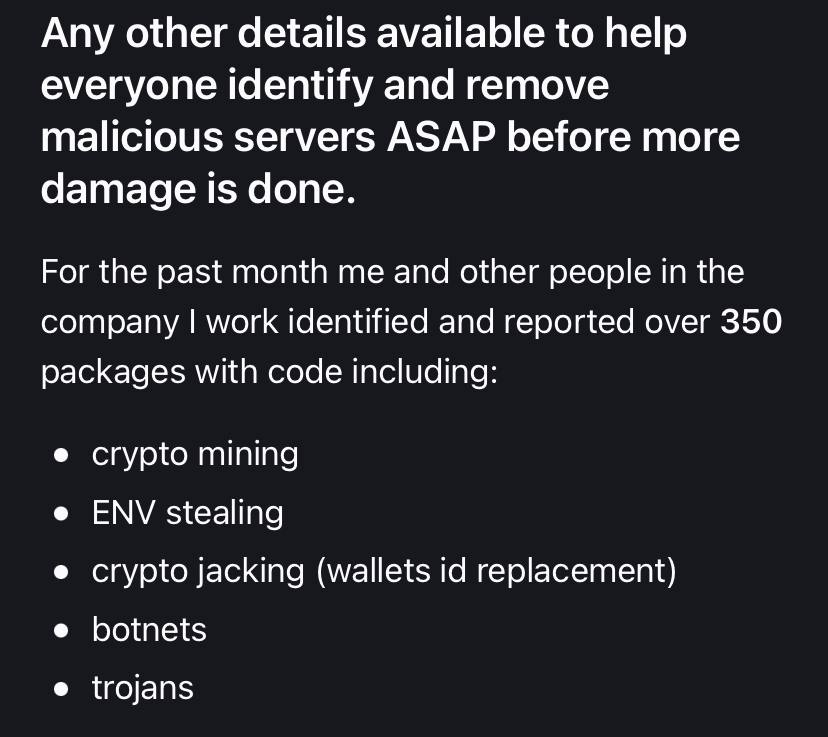Click the paragraph line starting "For the past month"
The image size is (828, 737).
tap(392, 272)
